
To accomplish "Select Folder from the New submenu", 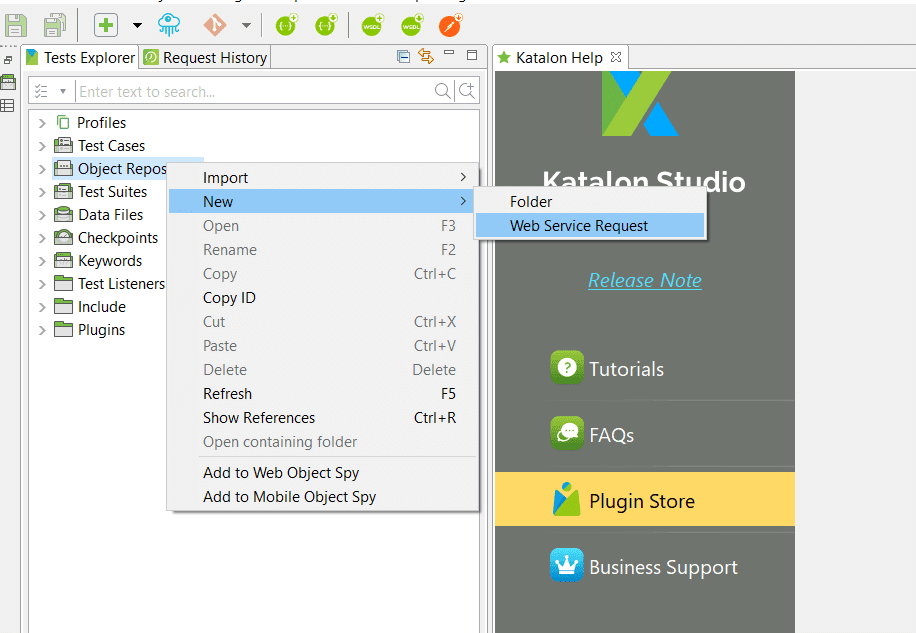I will pos(590,201).
